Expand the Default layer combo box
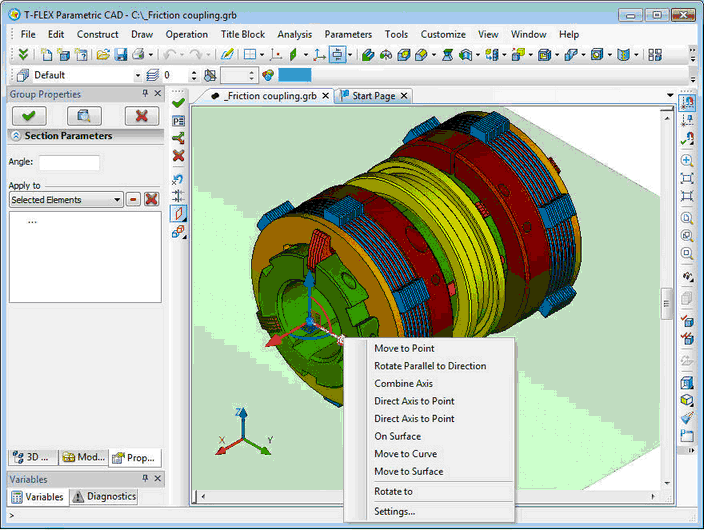704x530 pixels. [x=138, y=75]
